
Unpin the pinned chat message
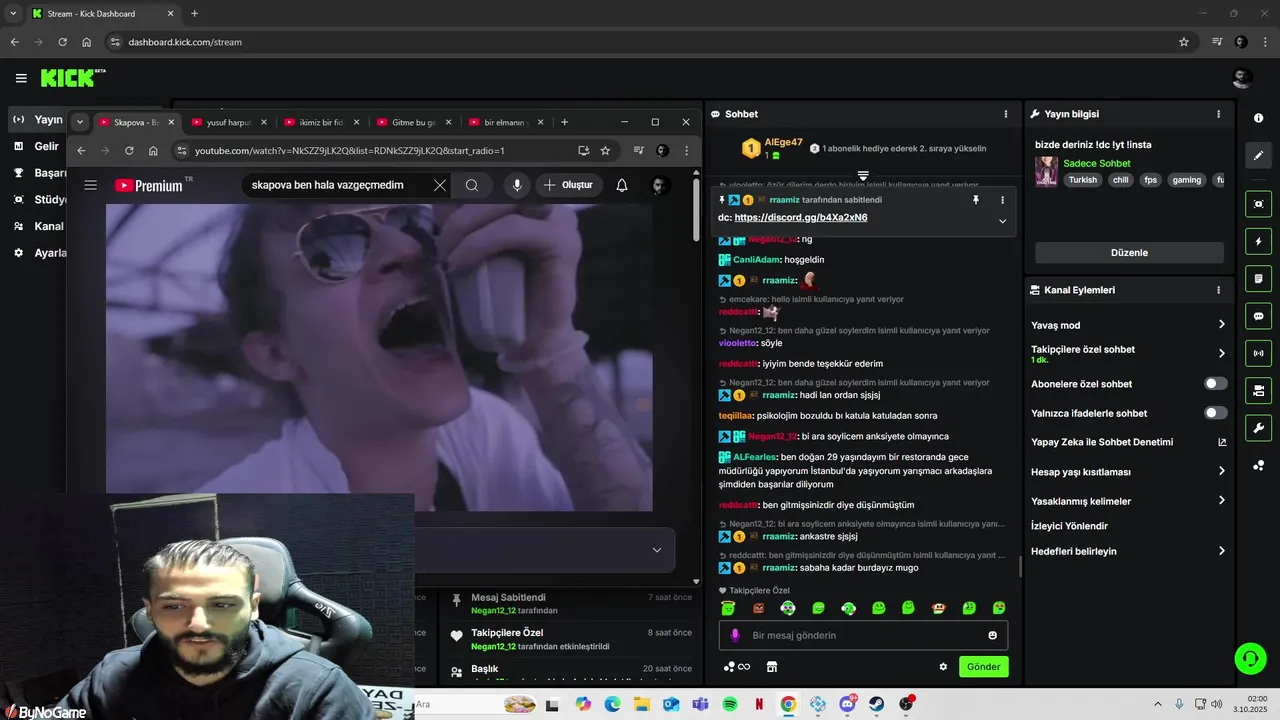[x=976, y=200]
